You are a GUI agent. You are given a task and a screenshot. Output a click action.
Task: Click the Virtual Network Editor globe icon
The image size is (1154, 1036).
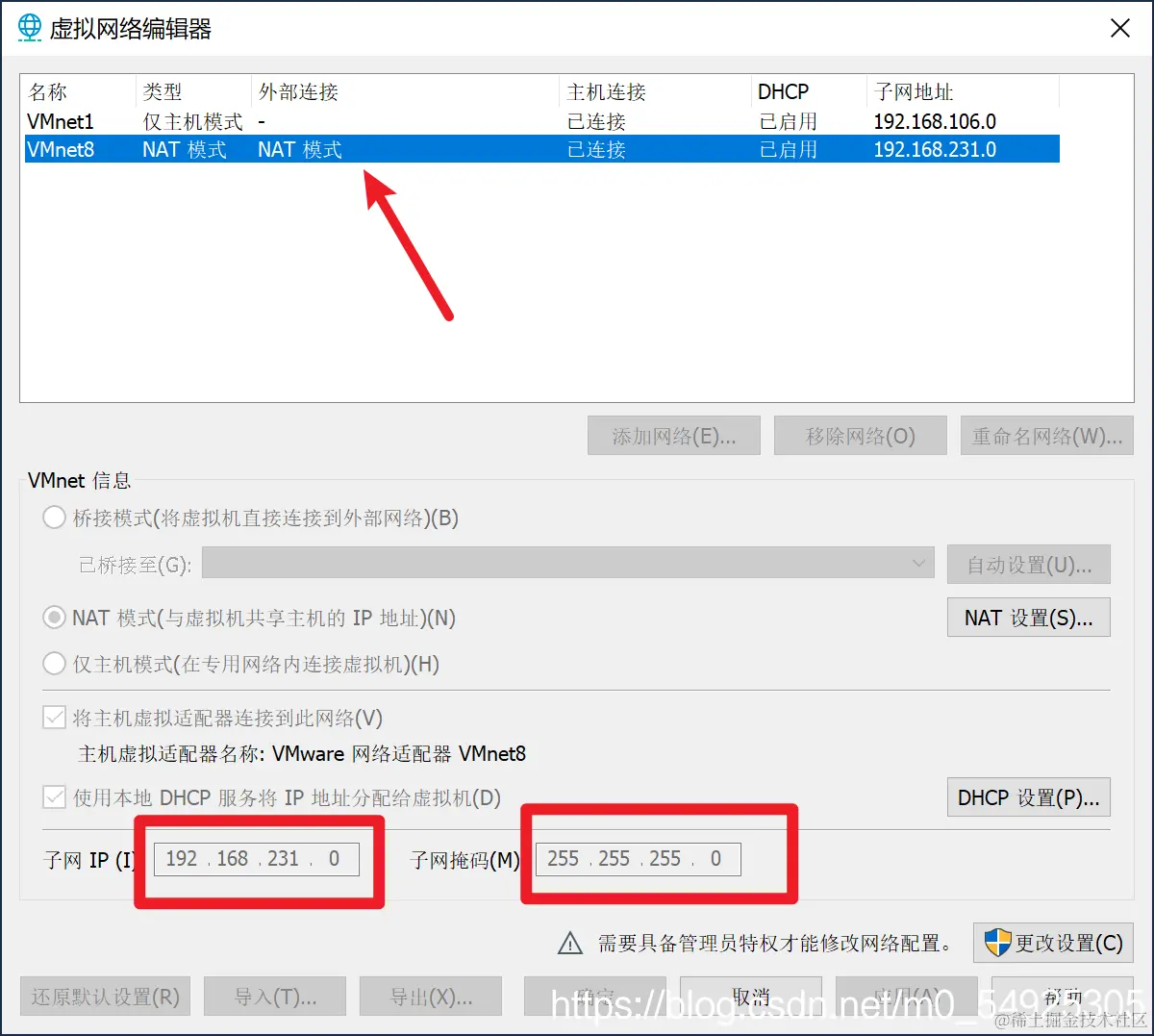pyautogui.click(x=30, y=28)
